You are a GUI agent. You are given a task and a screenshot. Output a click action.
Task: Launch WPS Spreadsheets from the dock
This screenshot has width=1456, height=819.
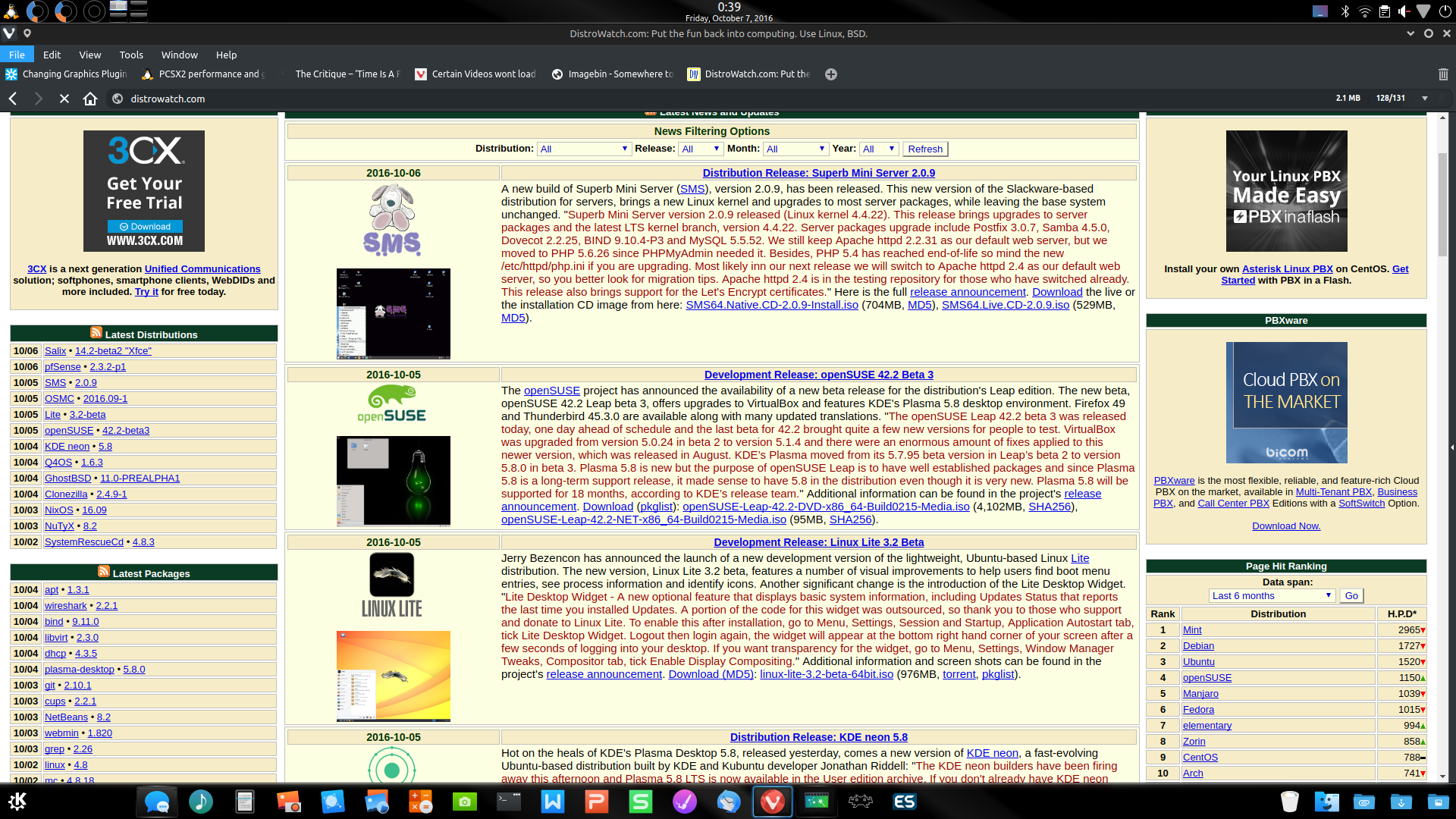coord(641,802)
